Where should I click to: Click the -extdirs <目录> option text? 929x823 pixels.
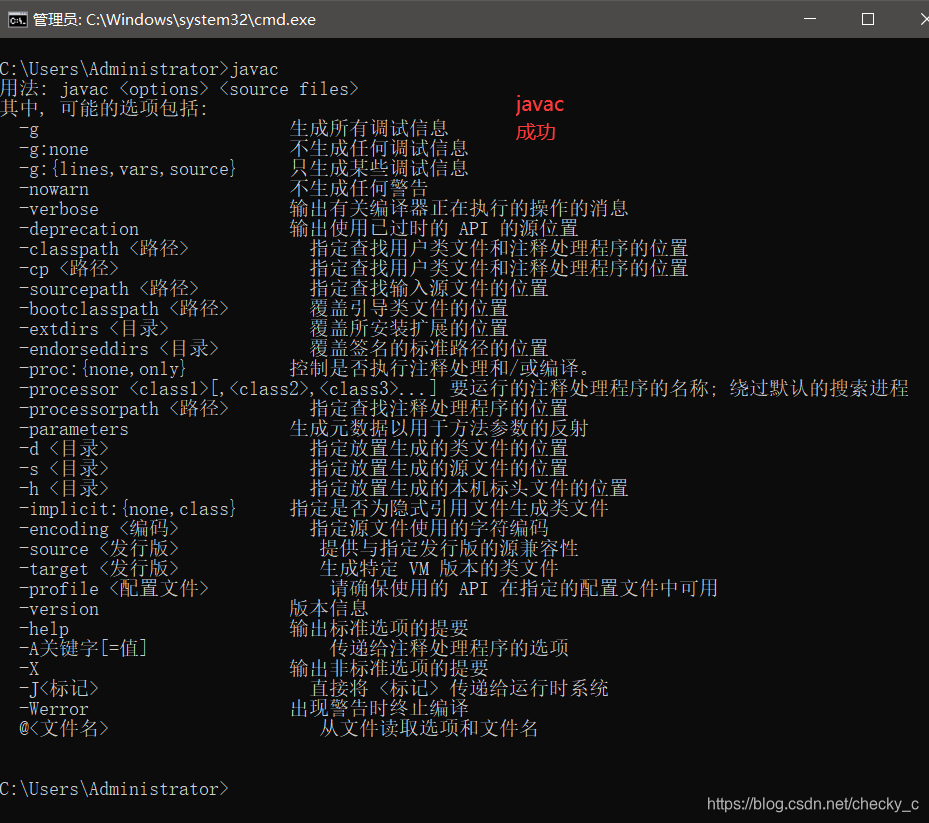pos(94,329)
